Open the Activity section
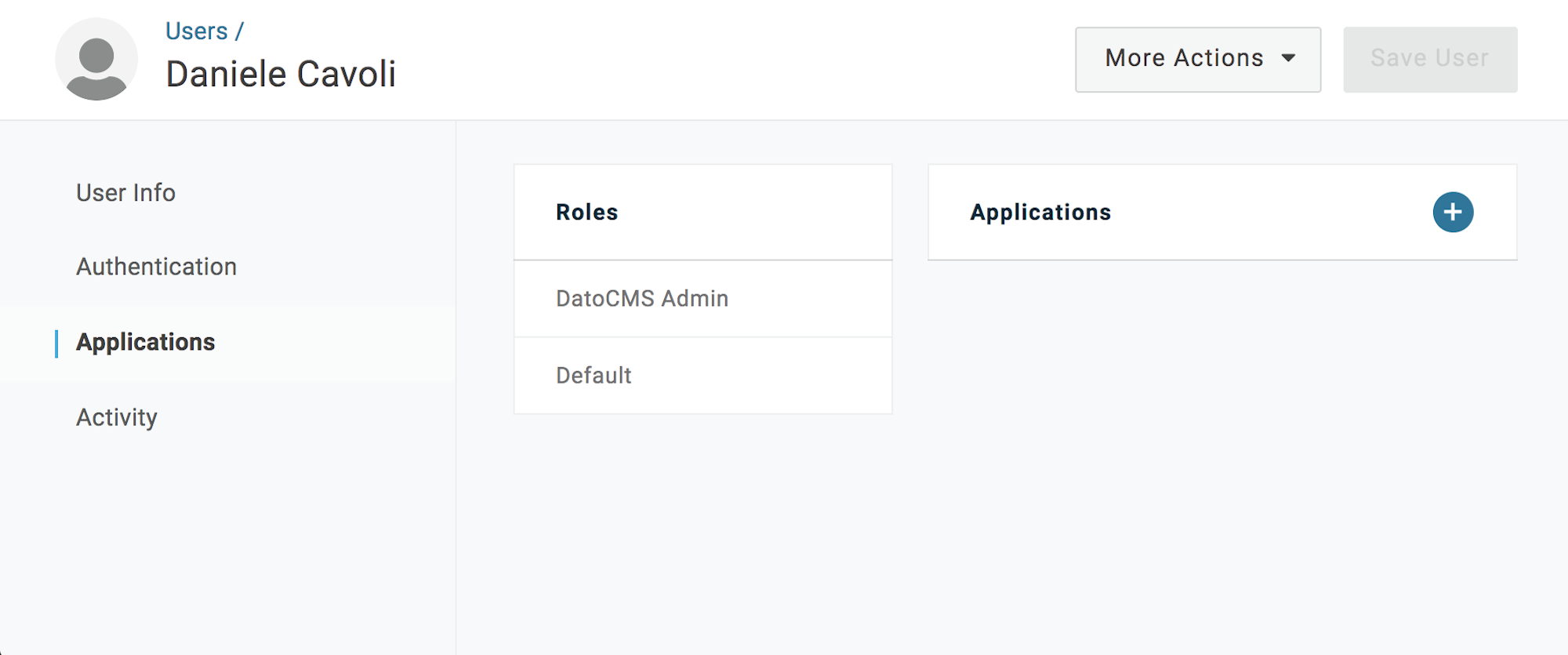The width and height of the screenshot is (1568, 655). click(x=116, y=417)
